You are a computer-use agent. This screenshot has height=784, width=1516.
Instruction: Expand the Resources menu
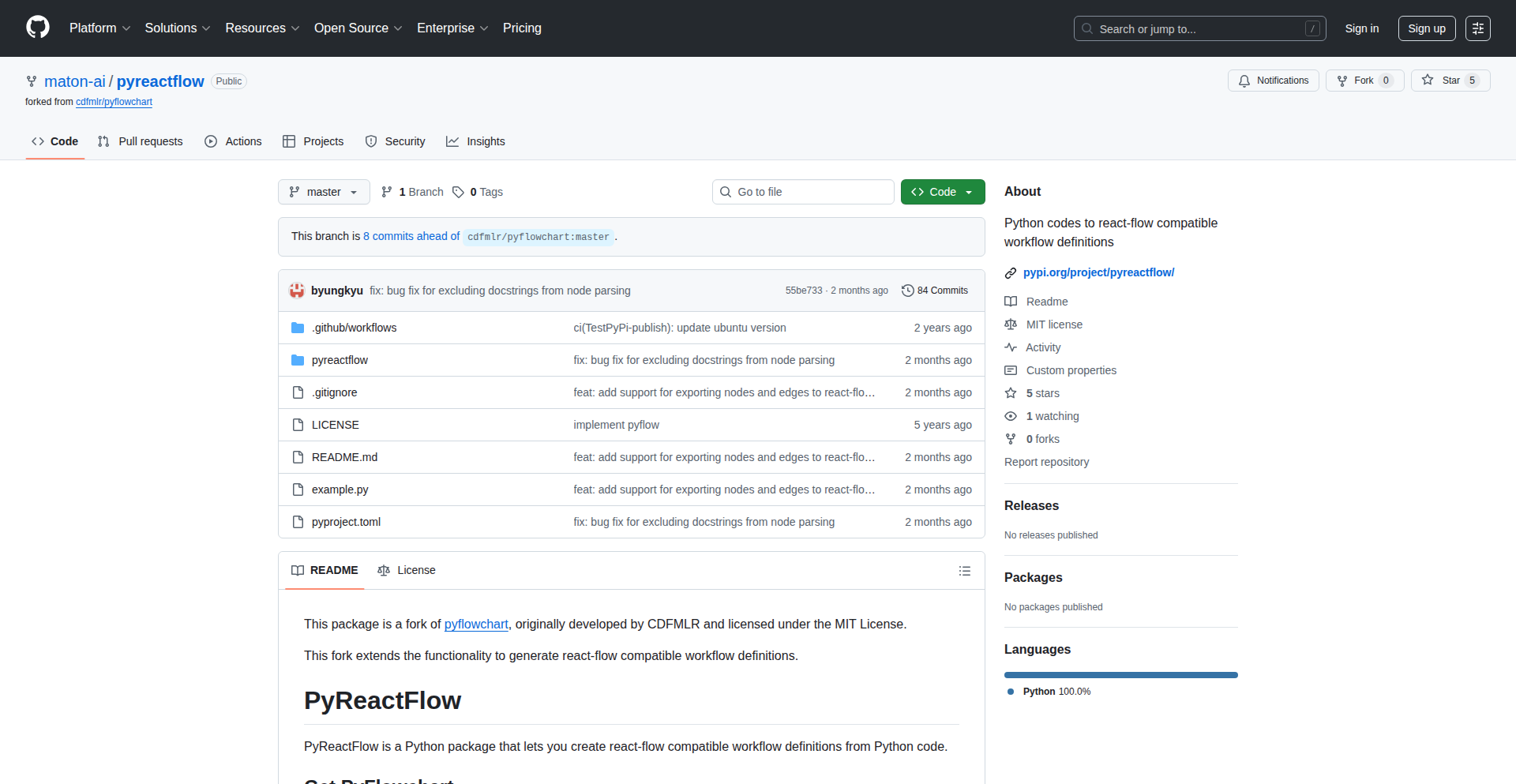tap(262, 28)
